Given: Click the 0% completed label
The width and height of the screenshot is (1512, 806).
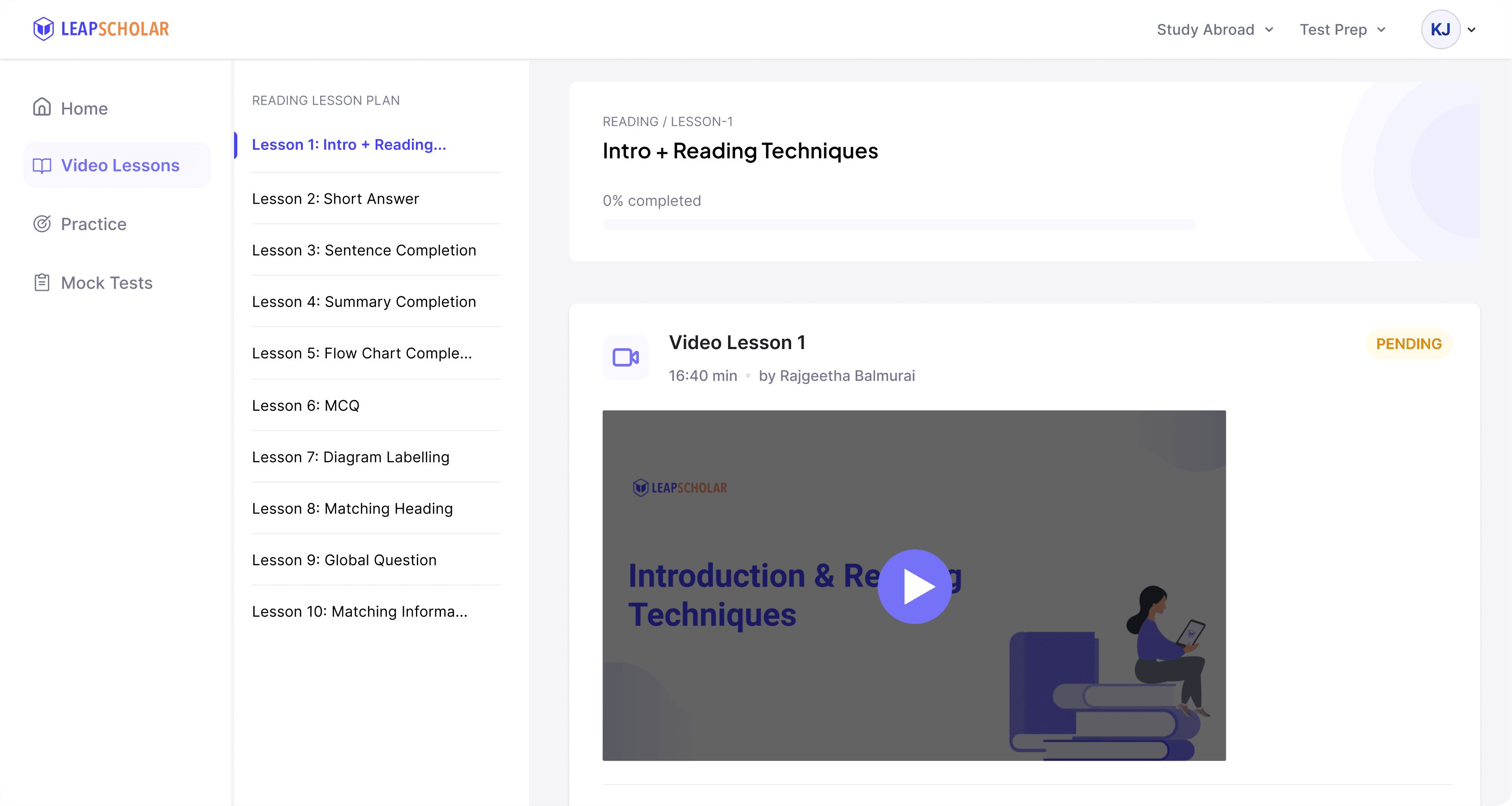Looking at the screenshot, I should [651, 200].
